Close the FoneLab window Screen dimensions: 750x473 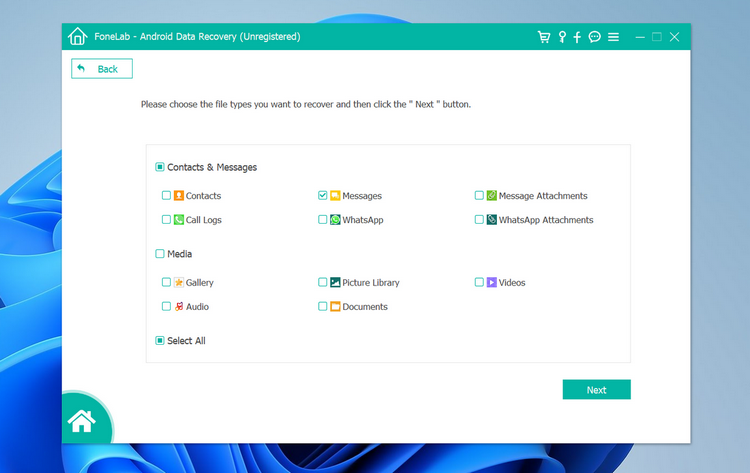coord(674,37)
